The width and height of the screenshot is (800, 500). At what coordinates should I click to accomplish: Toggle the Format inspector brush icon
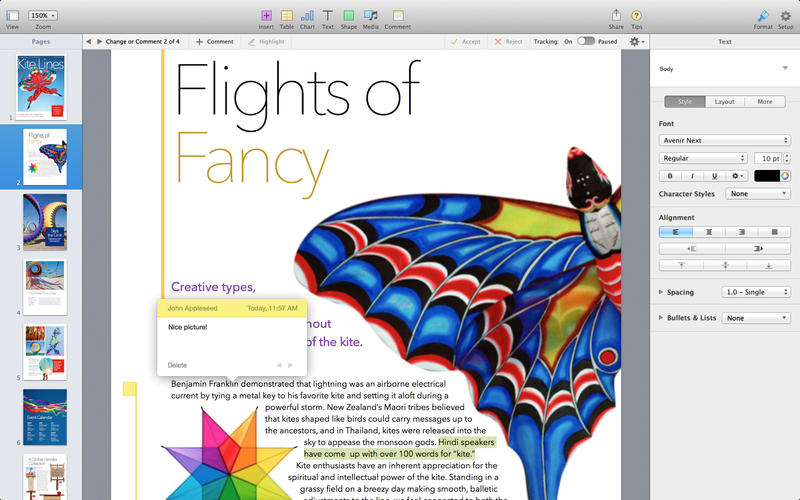[x=763, y=15]
